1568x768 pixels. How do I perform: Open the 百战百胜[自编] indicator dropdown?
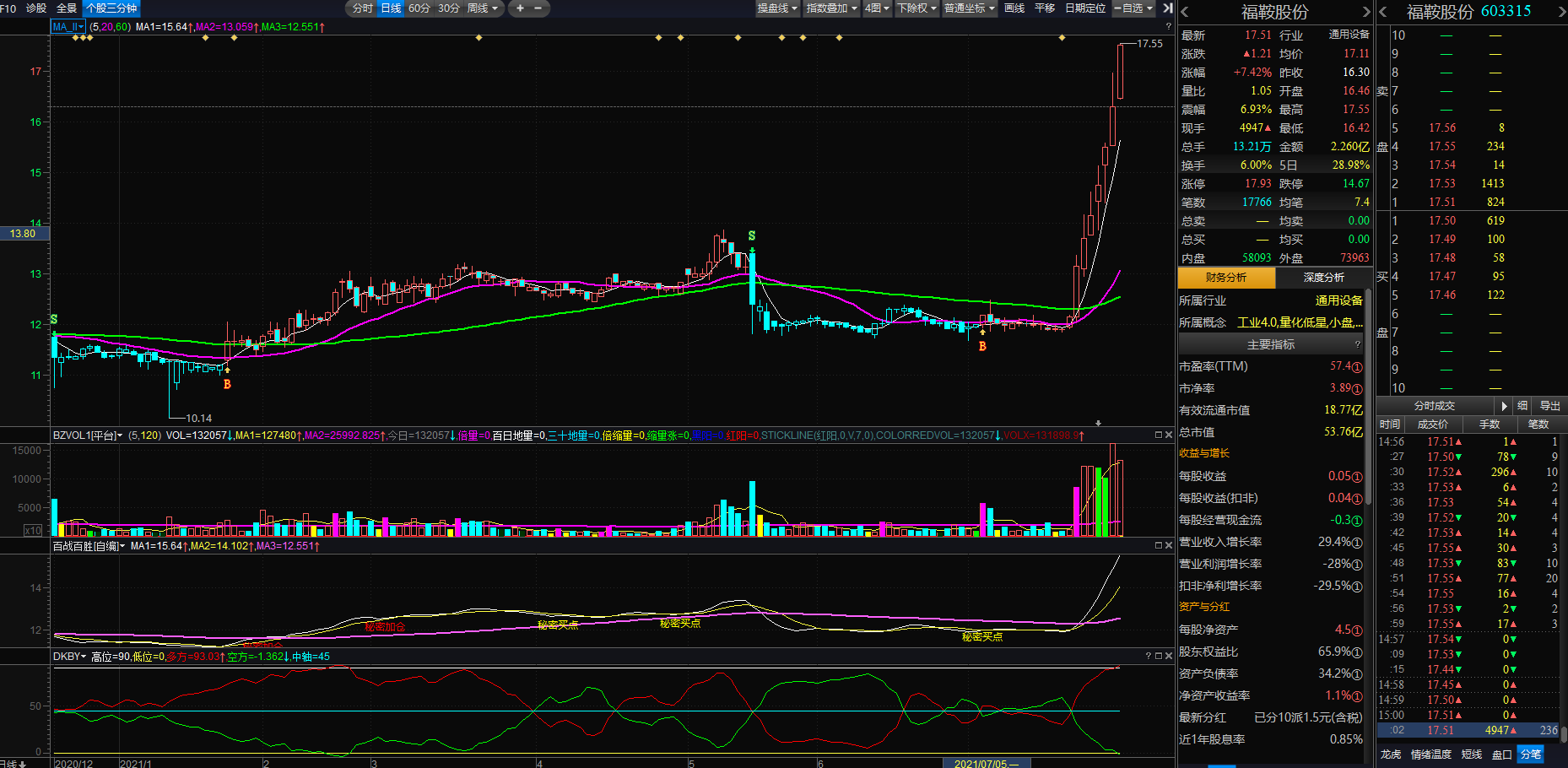pyautogui.click(x=89, y=546)
